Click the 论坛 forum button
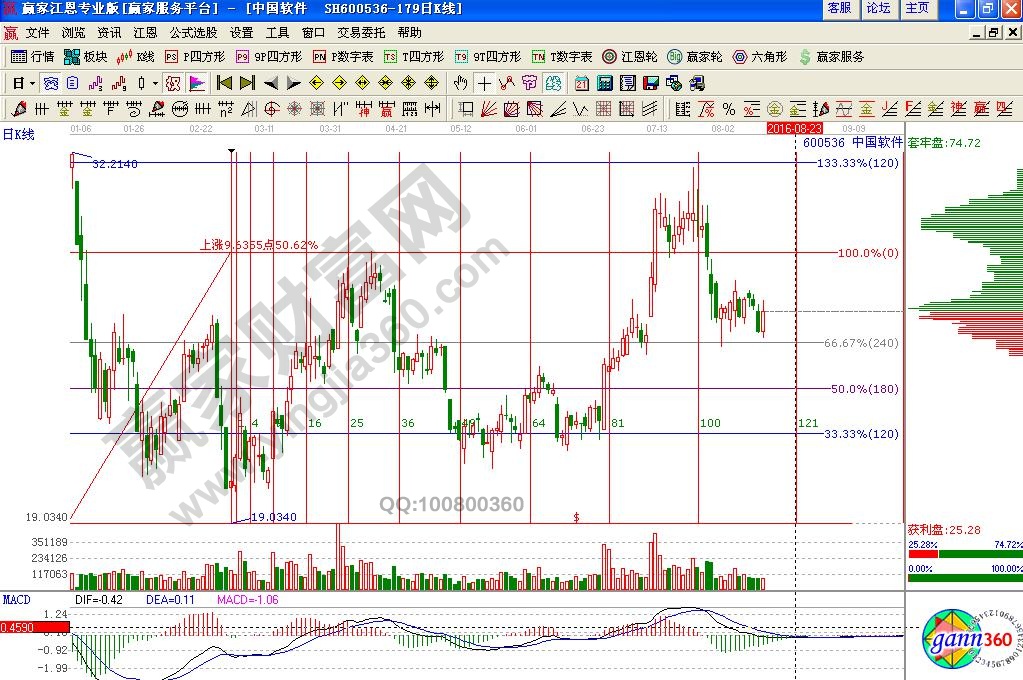 pos(878,8)
